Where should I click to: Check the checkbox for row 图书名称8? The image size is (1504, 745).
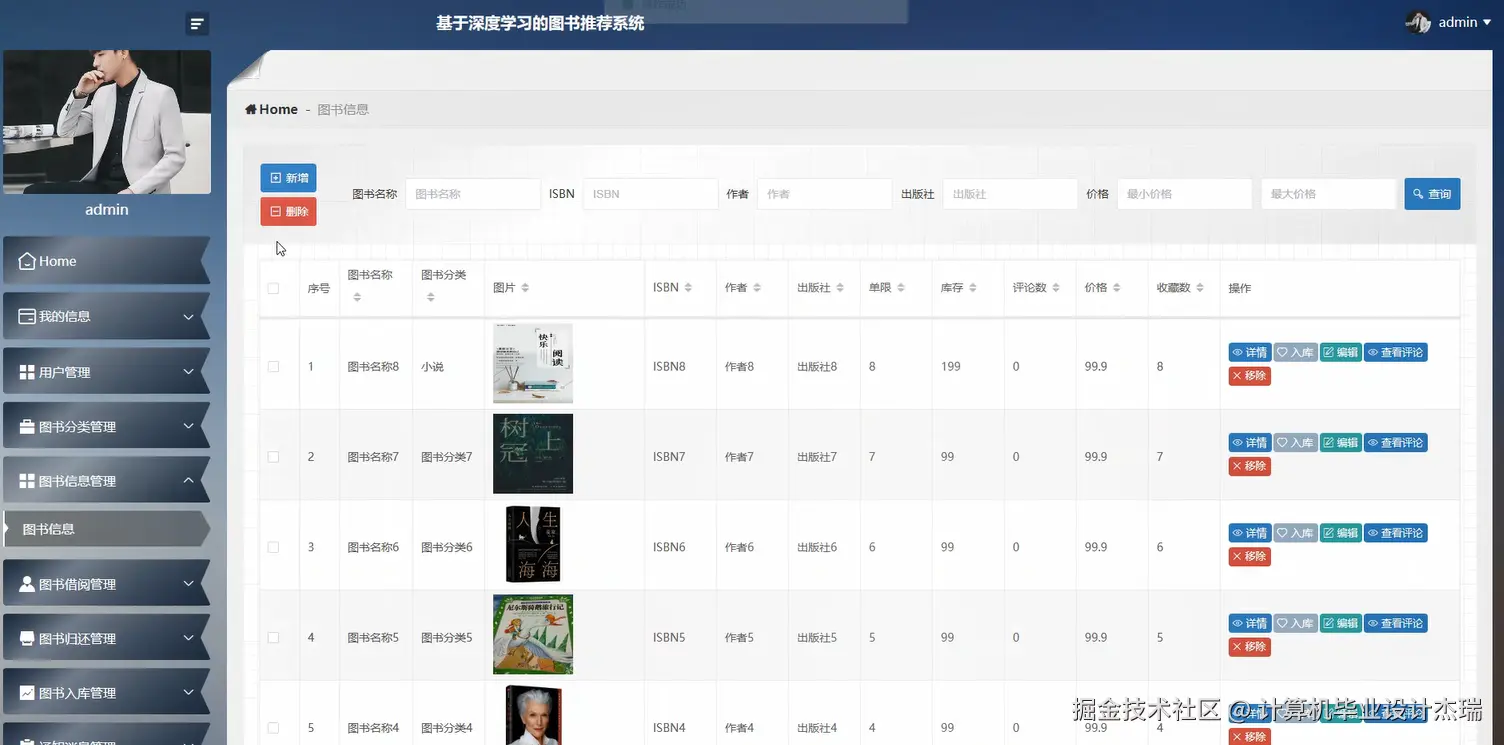[x=274, y=367]
